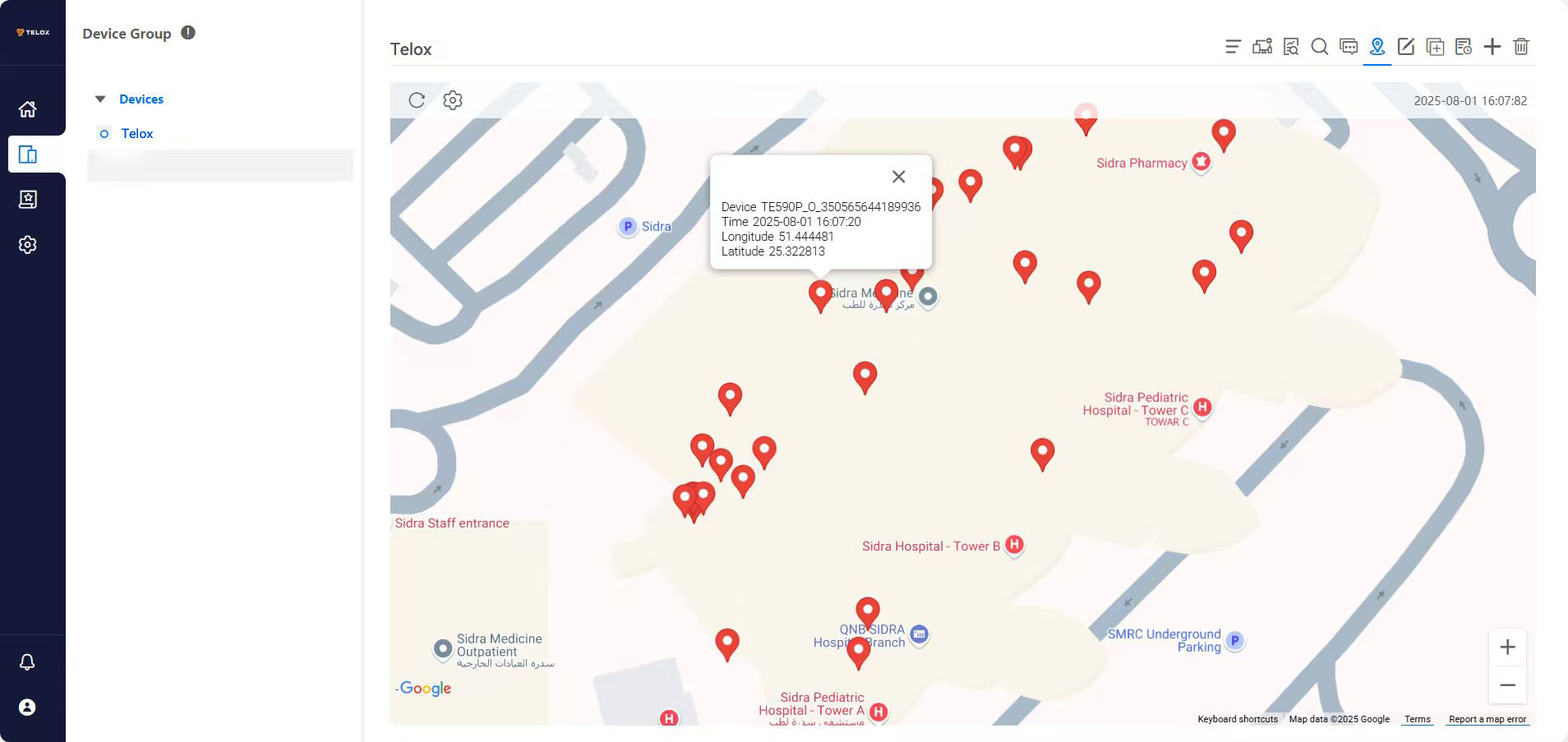Open the scheduled log history icon
Viewport: 1568px width, 742px height.
click(x=1464, y=47)
